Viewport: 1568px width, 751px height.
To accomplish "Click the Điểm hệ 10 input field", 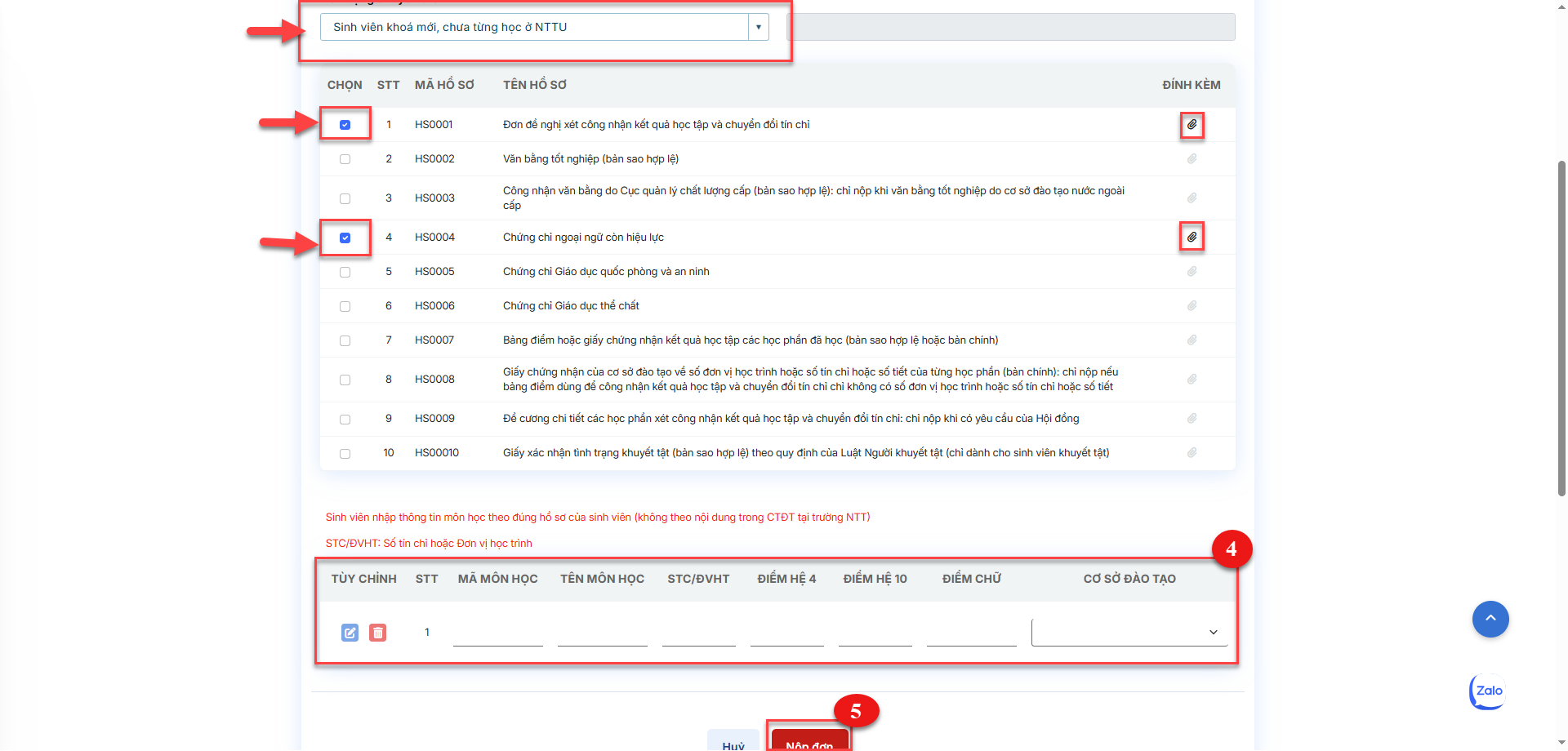I will pos(875,633).
